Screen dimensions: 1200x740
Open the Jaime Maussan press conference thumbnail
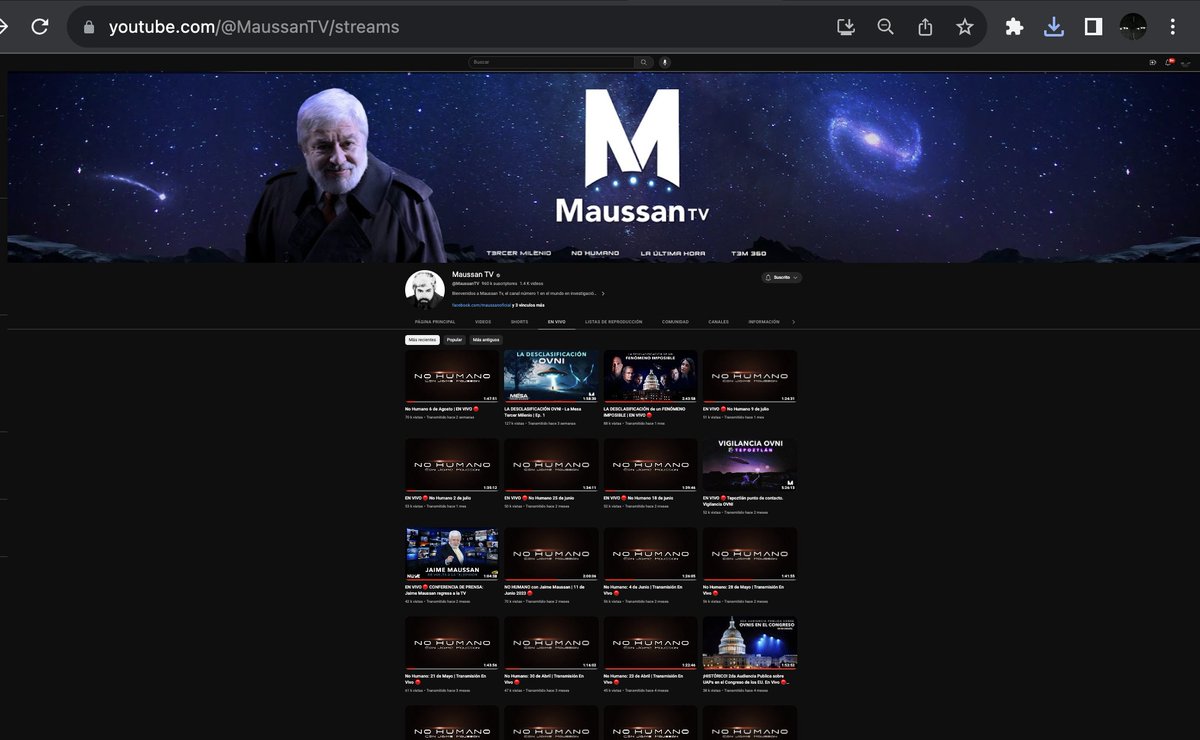tap(452, 554)
